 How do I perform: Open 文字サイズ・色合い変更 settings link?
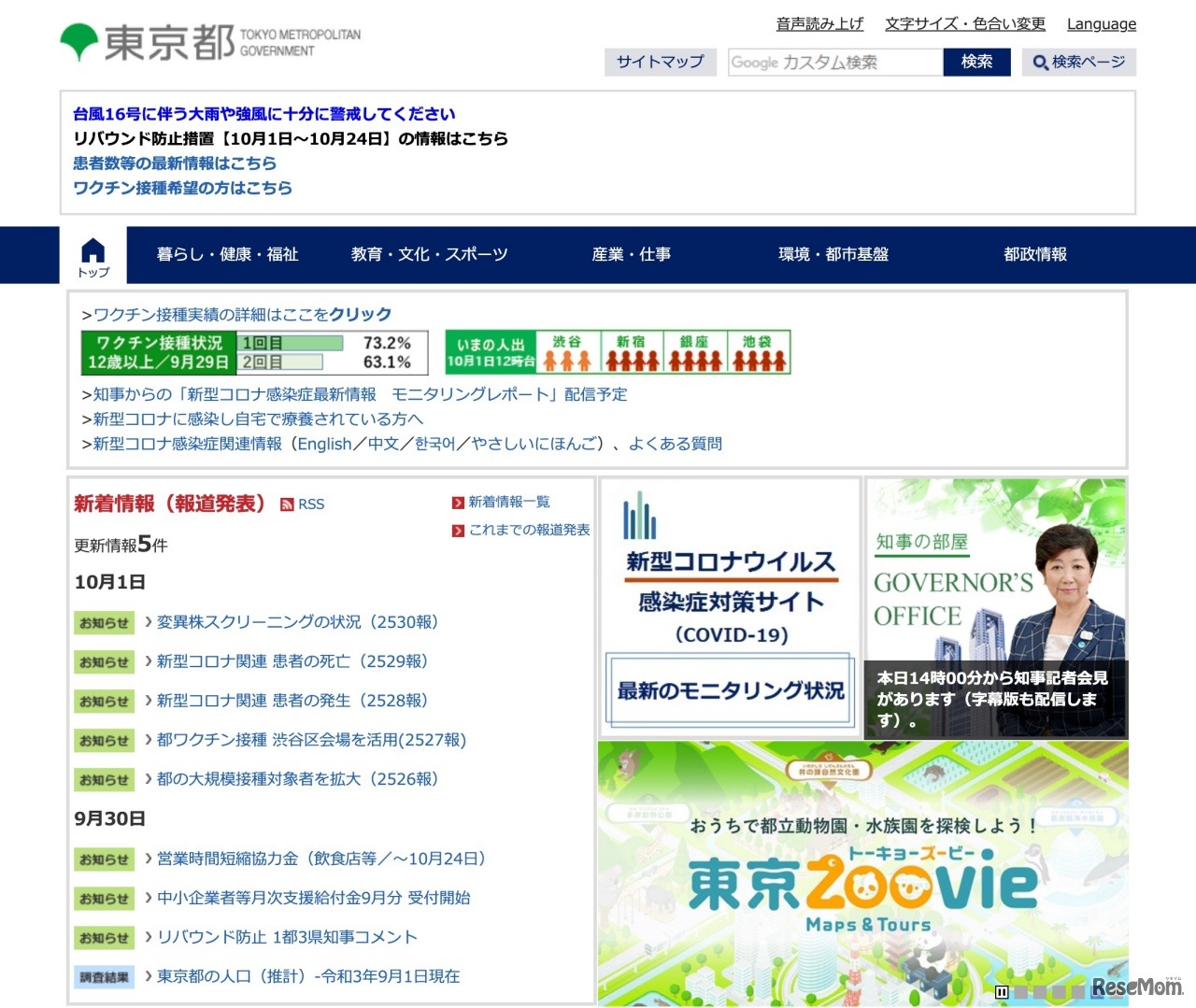(965, 24)
